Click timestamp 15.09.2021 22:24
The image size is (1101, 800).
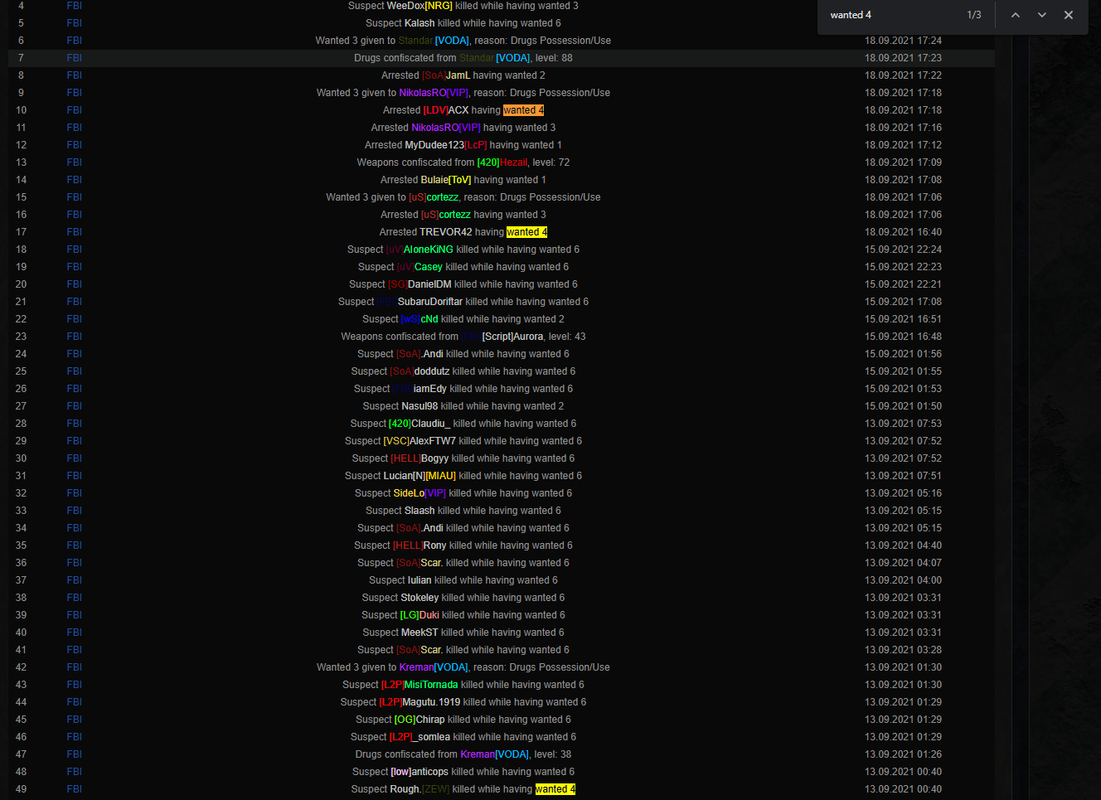(903, 249)
